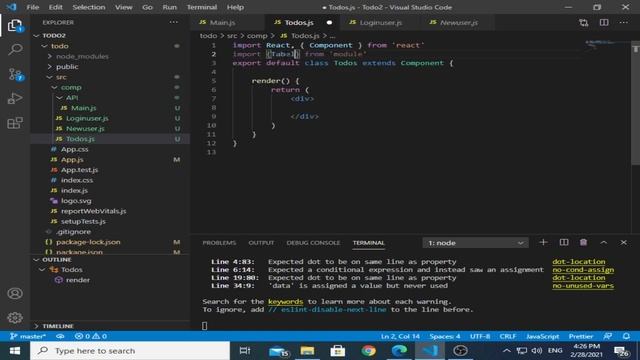Split the terminal panel

(x=564, y=242)
